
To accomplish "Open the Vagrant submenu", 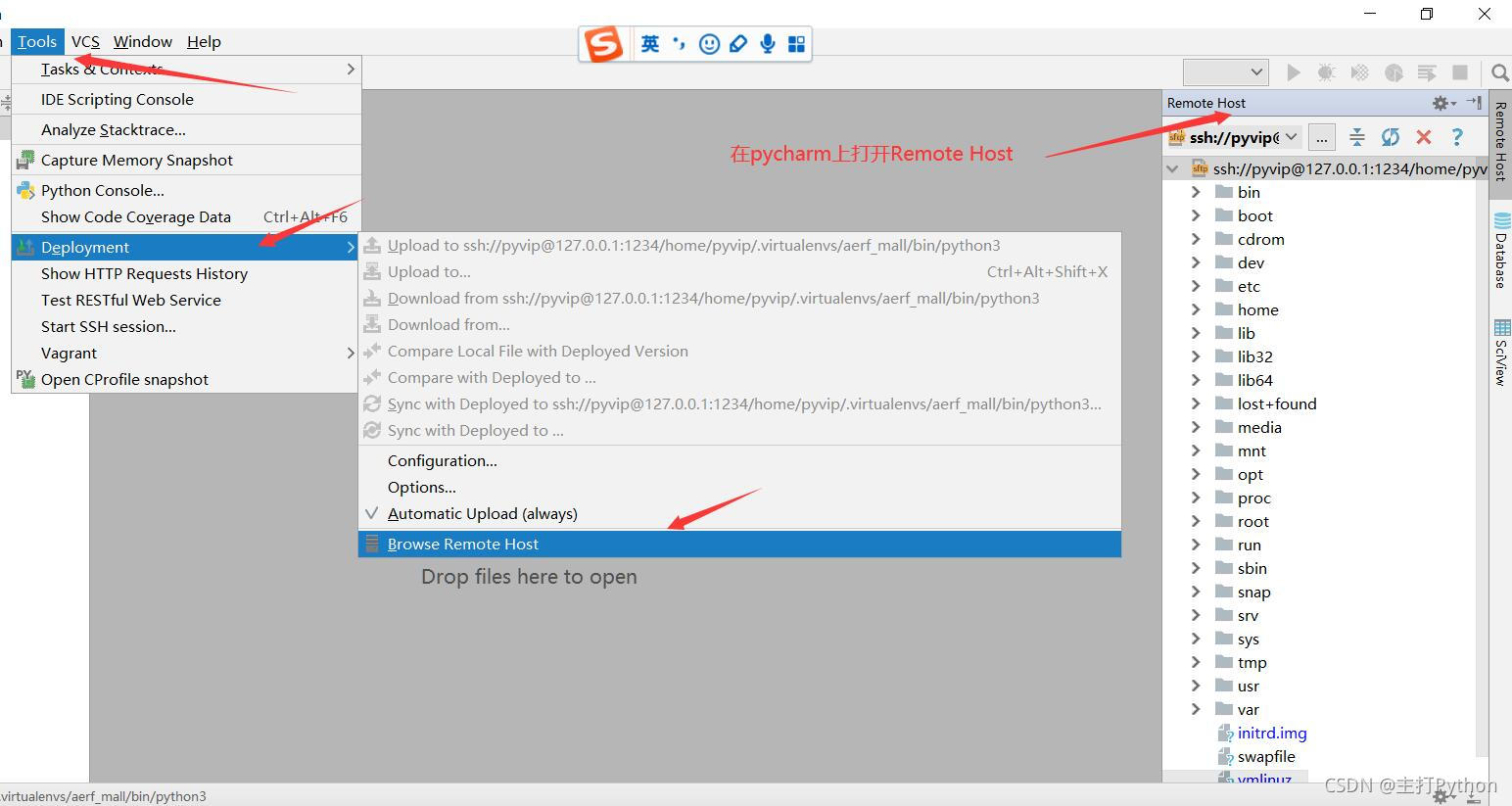I will pyautogui.click(x=186, y=354).
